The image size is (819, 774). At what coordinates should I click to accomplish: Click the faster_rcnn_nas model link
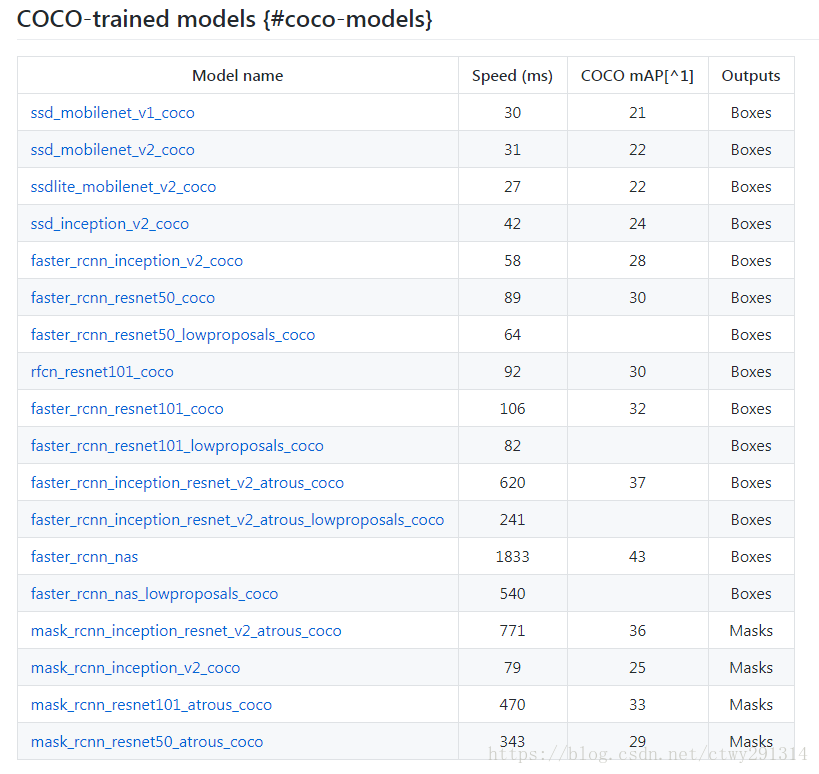[x=84, y=557]
